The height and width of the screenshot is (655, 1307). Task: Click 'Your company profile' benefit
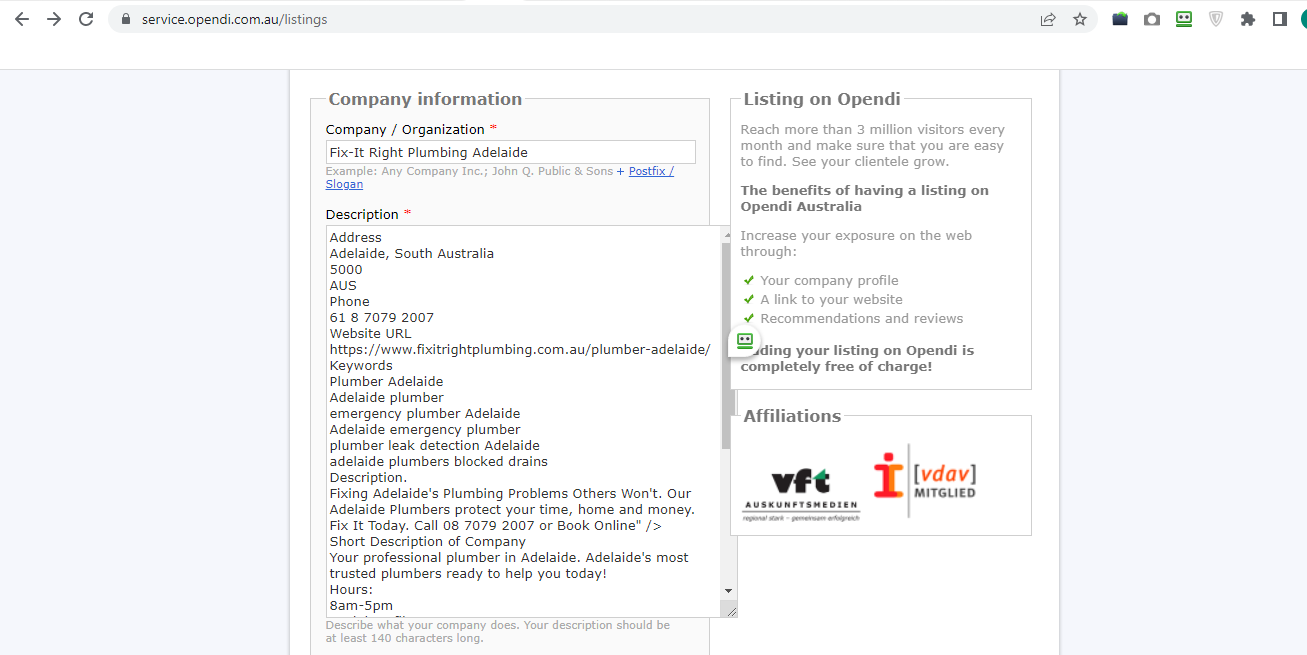coord(829,280)
